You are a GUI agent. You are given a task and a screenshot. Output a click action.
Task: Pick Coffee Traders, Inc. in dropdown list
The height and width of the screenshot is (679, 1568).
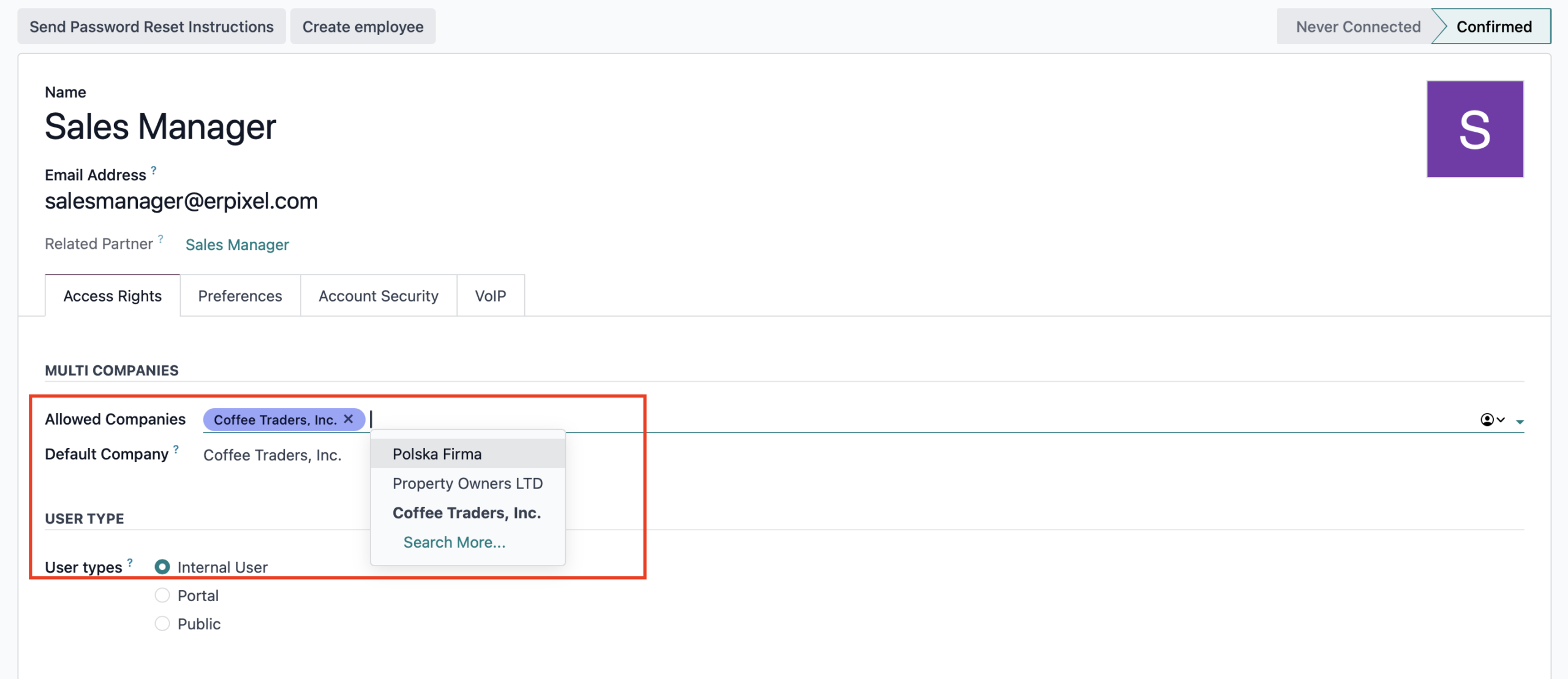pyautogui.click(x=466, y=513)
